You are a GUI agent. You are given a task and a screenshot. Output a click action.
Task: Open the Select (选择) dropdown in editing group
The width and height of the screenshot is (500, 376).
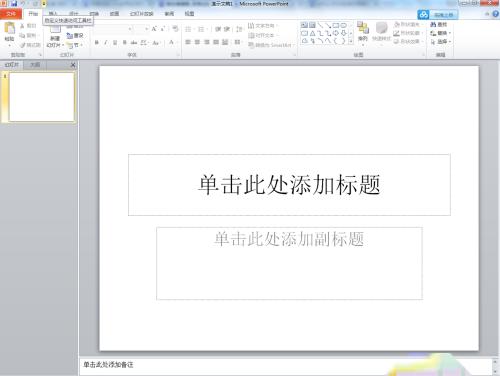coord(441,41)
